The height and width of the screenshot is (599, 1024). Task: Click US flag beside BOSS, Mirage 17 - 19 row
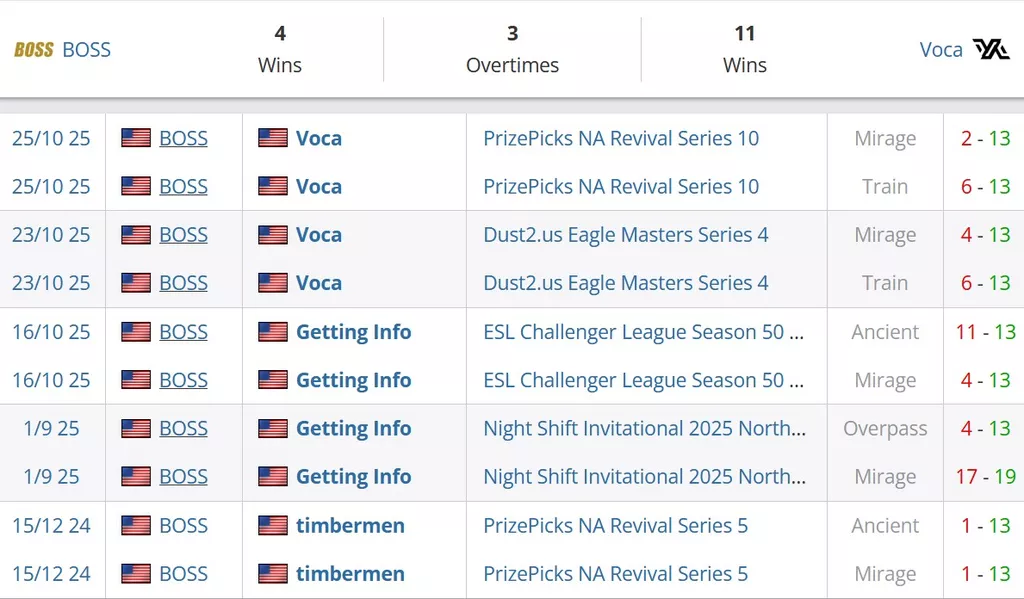tap(136, 477)
